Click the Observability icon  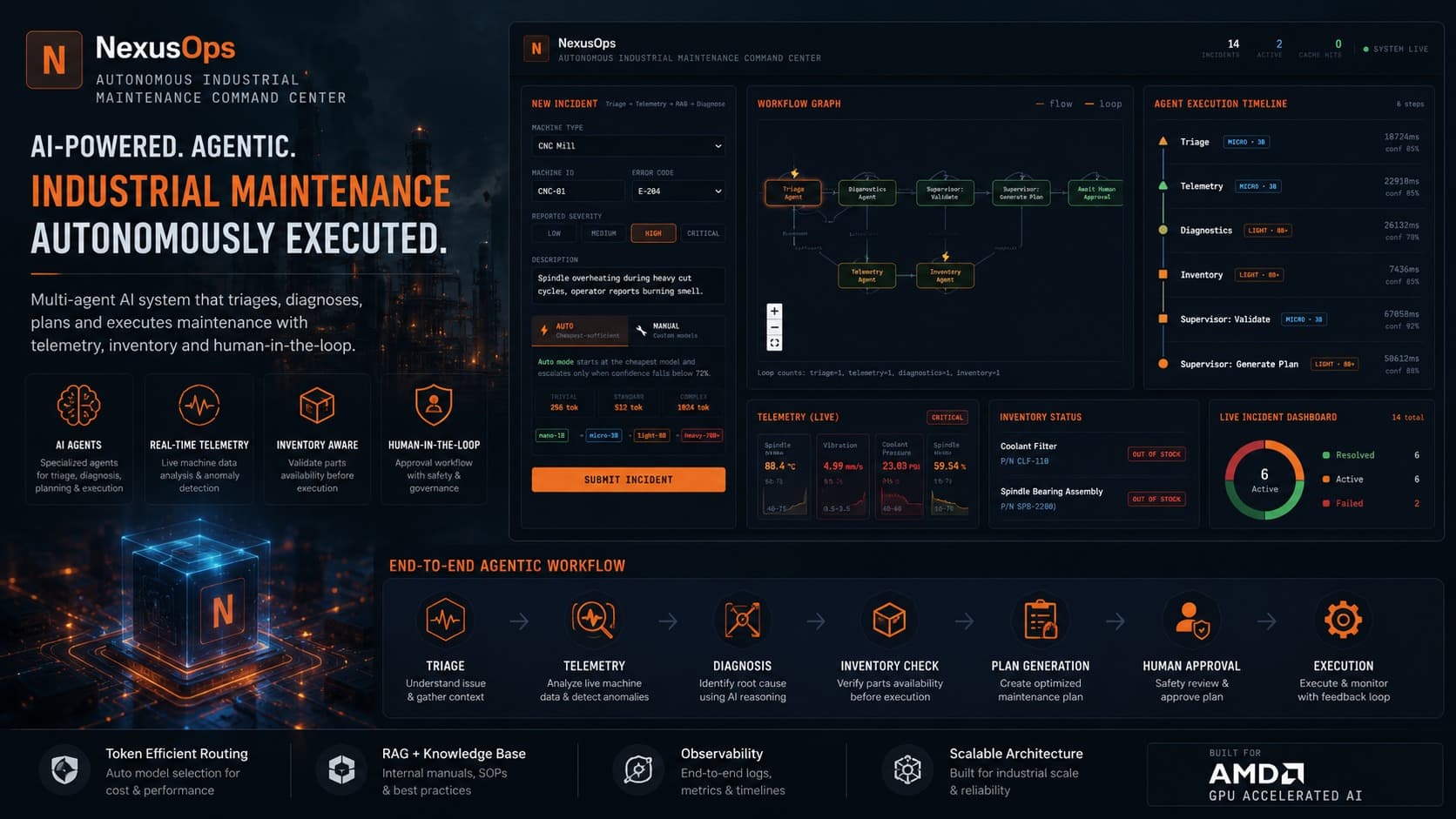pyautogui.click(x=638, y=770)
